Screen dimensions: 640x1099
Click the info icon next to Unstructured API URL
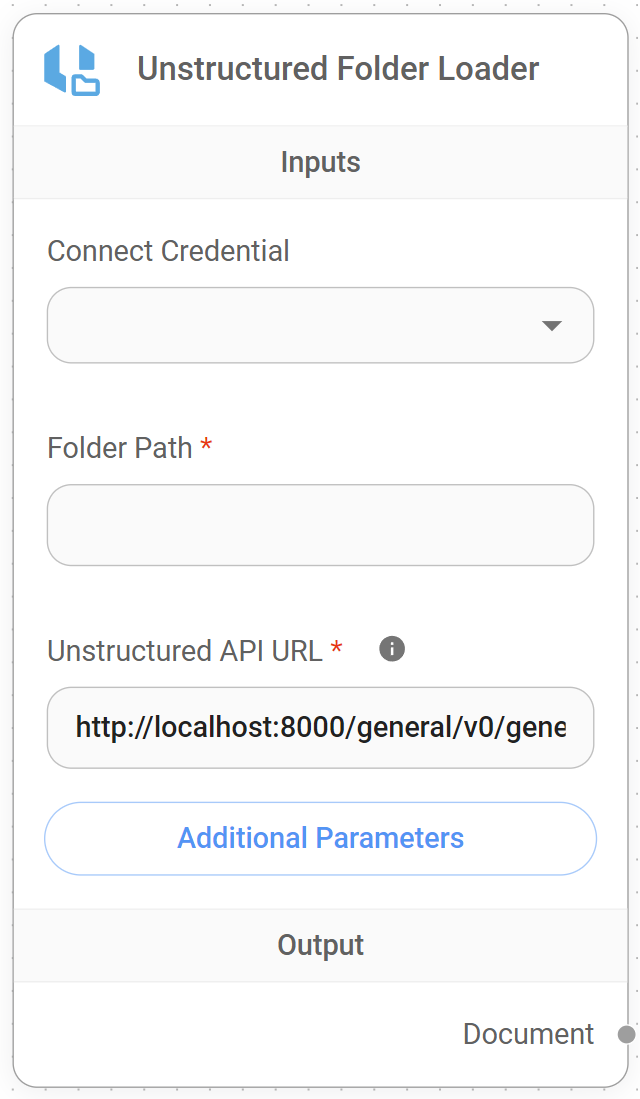pyautogui.click(x=391, y=650)
